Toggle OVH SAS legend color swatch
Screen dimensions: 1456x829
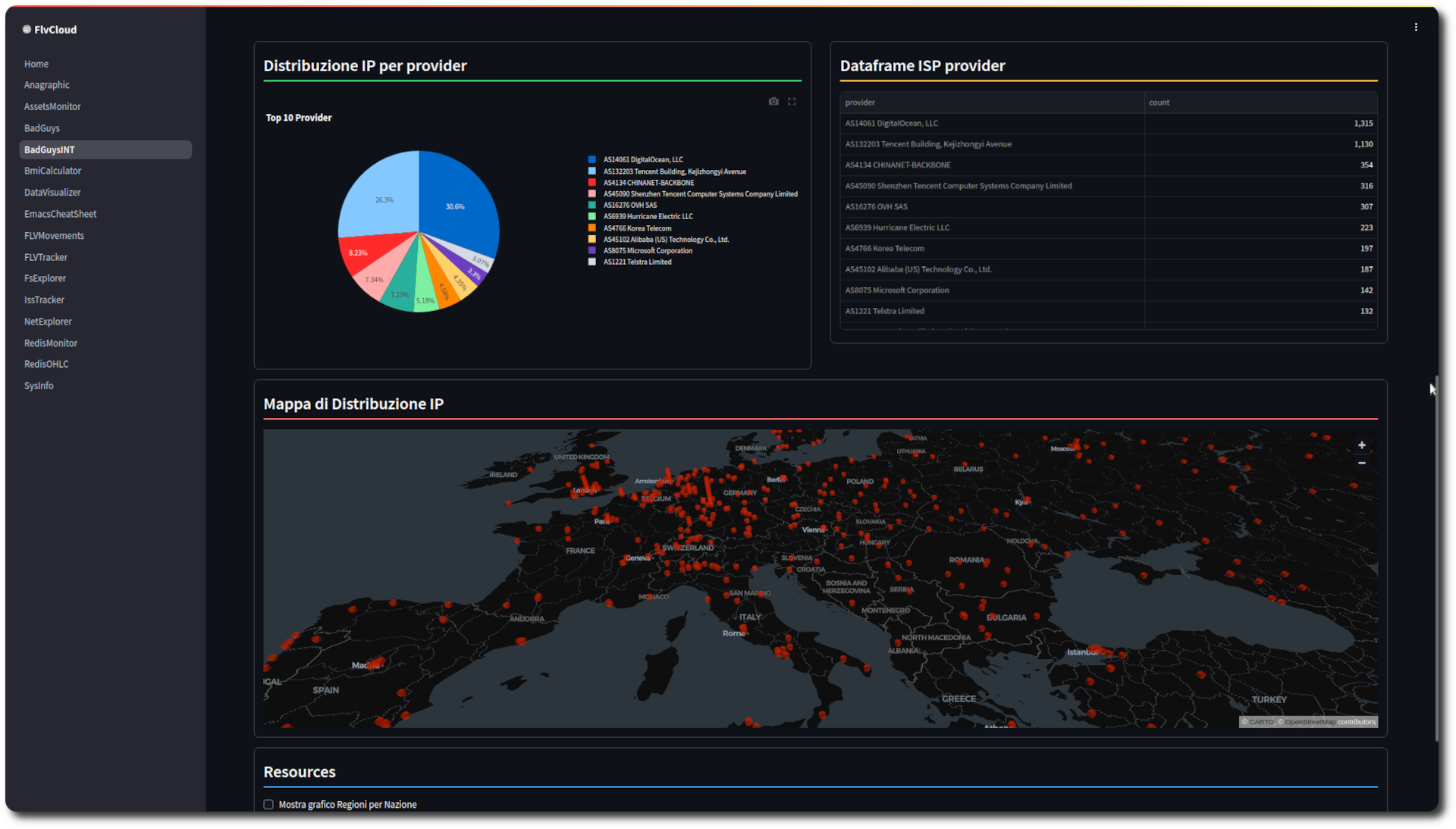(592, 205)
